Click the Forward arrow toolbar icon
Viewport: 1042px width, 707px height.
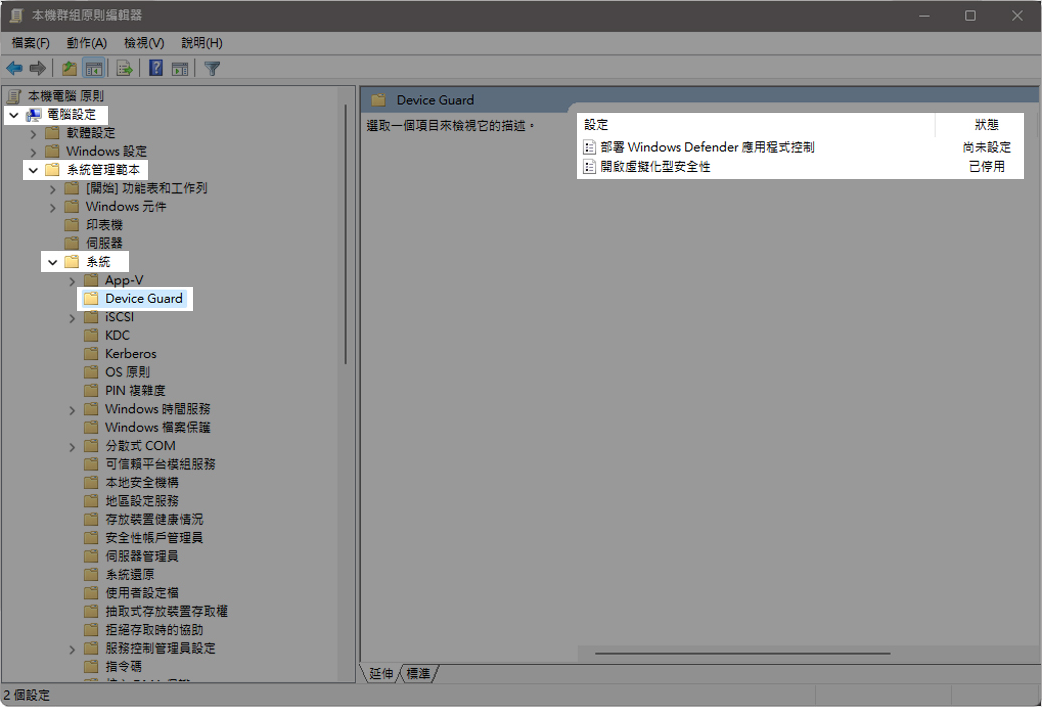tap(38, 68)
